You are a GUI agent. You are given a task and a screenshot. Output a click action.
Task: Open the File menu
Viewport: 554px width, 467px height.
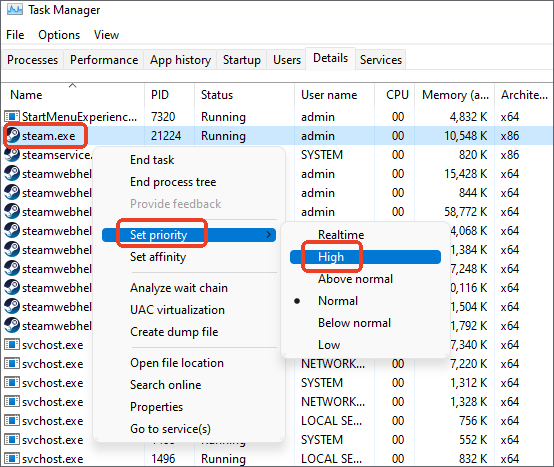15,35
